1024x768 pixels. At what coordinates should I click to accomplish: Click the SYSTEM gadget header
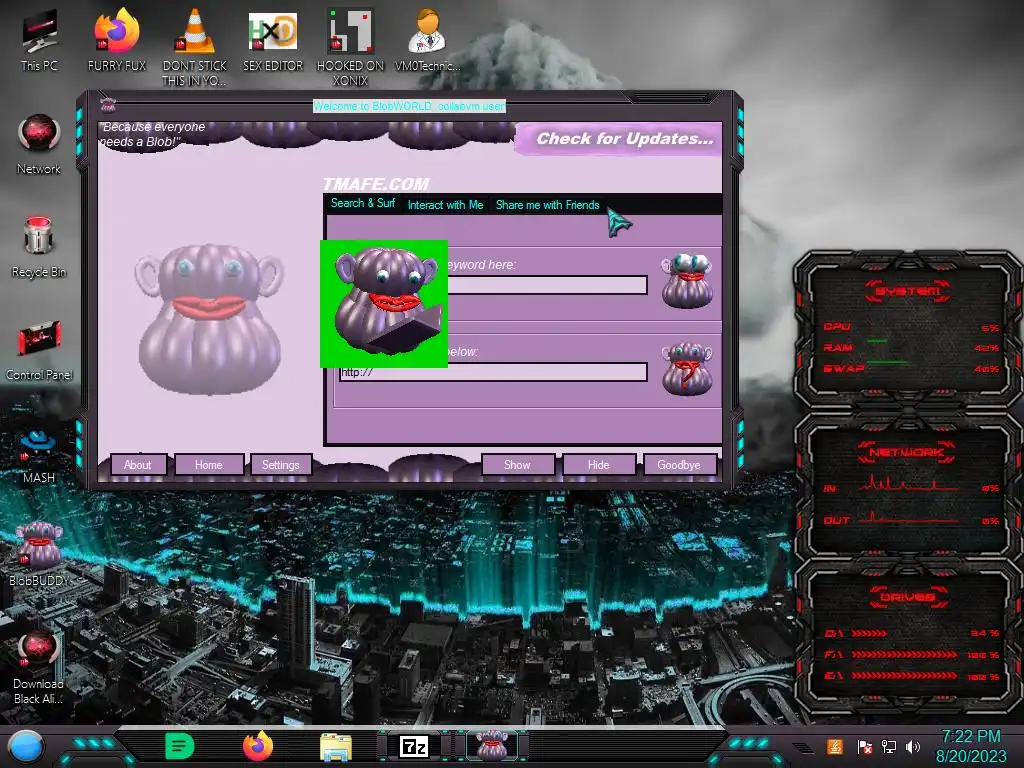click(908, 291)
